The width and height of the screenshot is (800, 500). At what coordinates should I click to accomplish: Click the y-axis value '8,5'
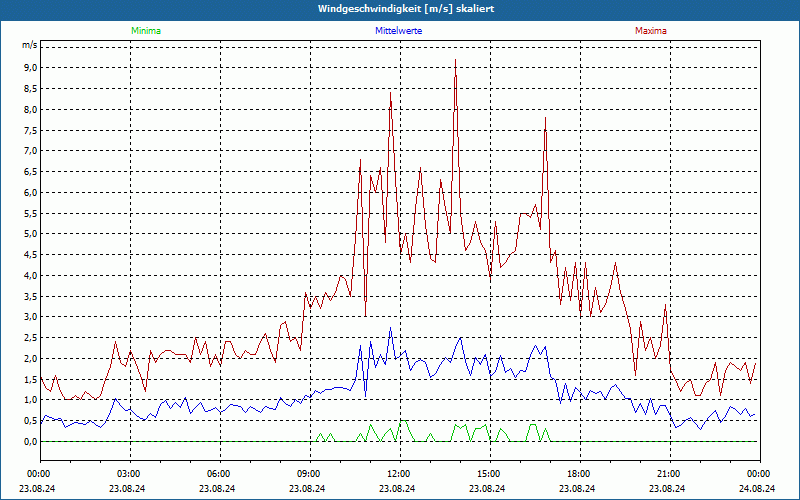[x=30, y=88]
